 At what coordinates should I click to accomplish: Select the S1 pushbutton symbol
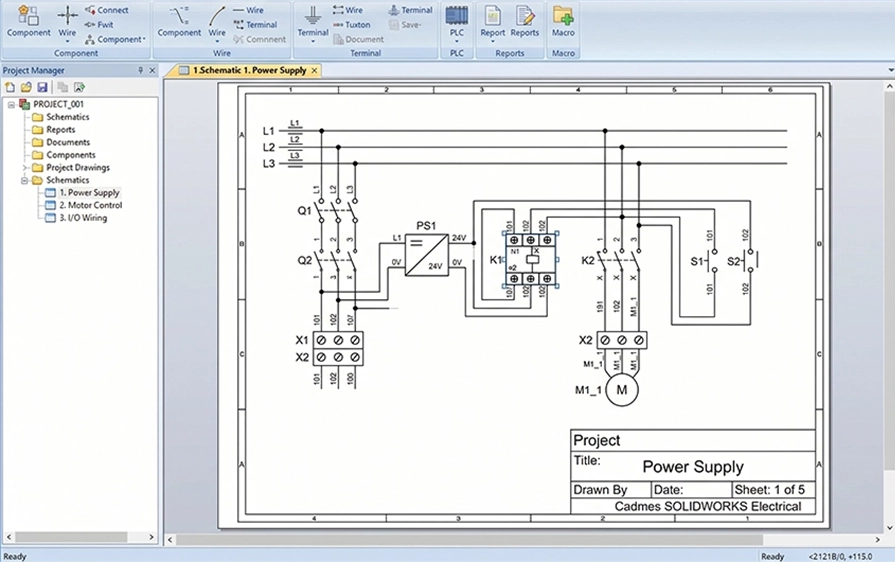click(x=710, y=262)
